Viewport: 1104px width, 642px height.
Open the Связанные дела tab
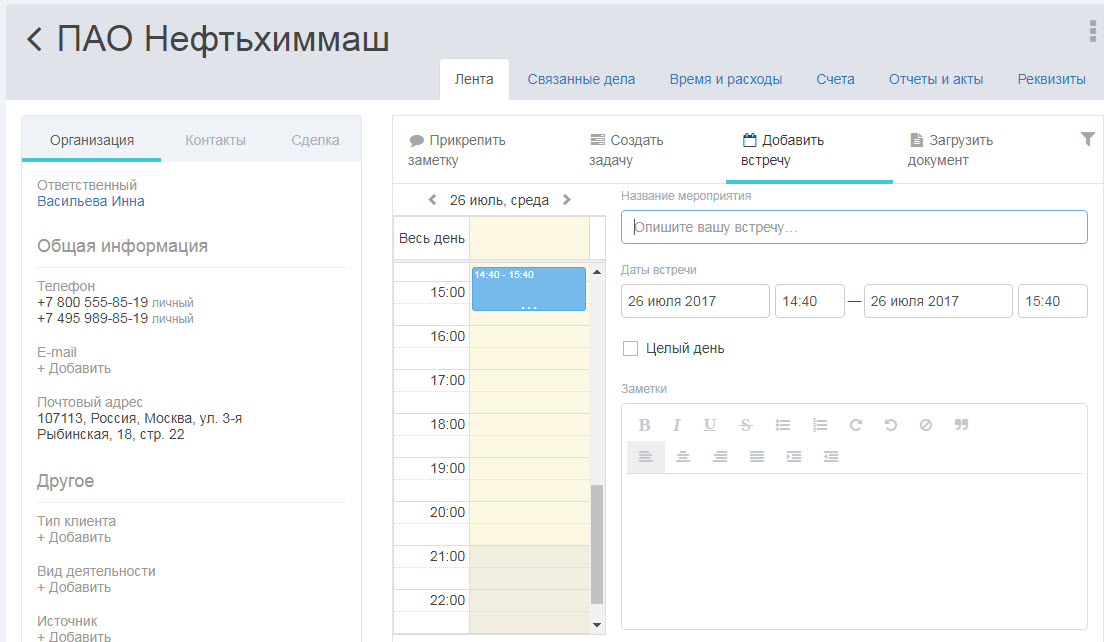582,80
